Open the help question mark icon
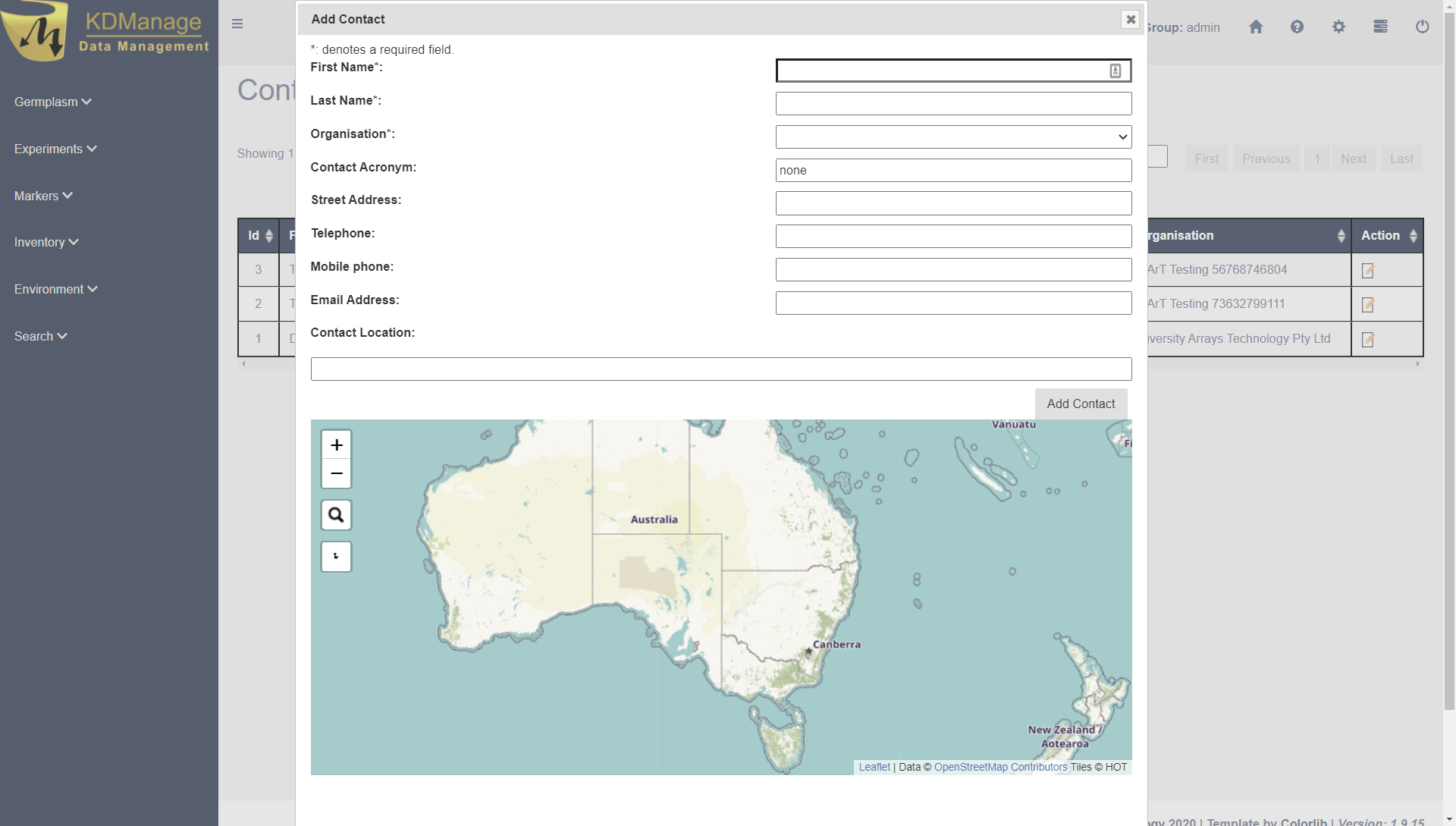The width and height of the screenshot is (1456, 826). pyautogui.click(x=1297, y=27)
